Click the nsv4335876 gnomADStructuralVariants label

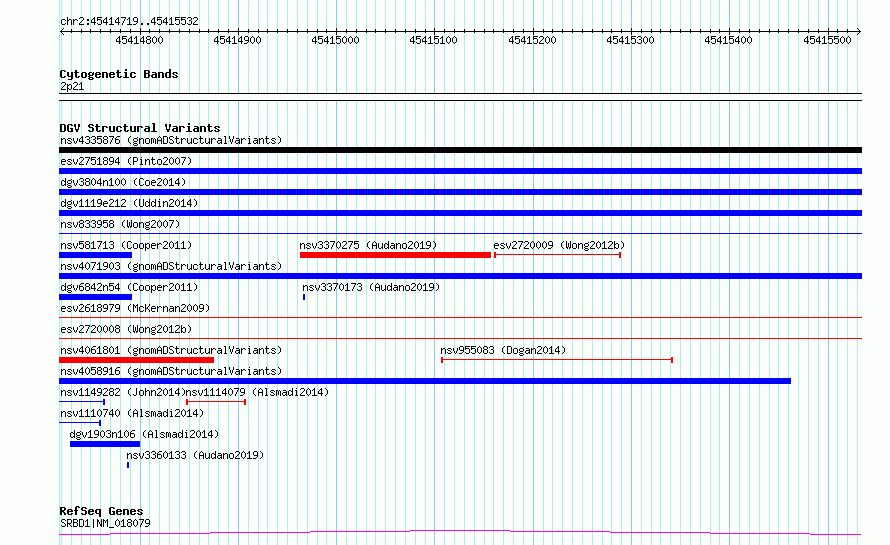click(x=171, y=140)
